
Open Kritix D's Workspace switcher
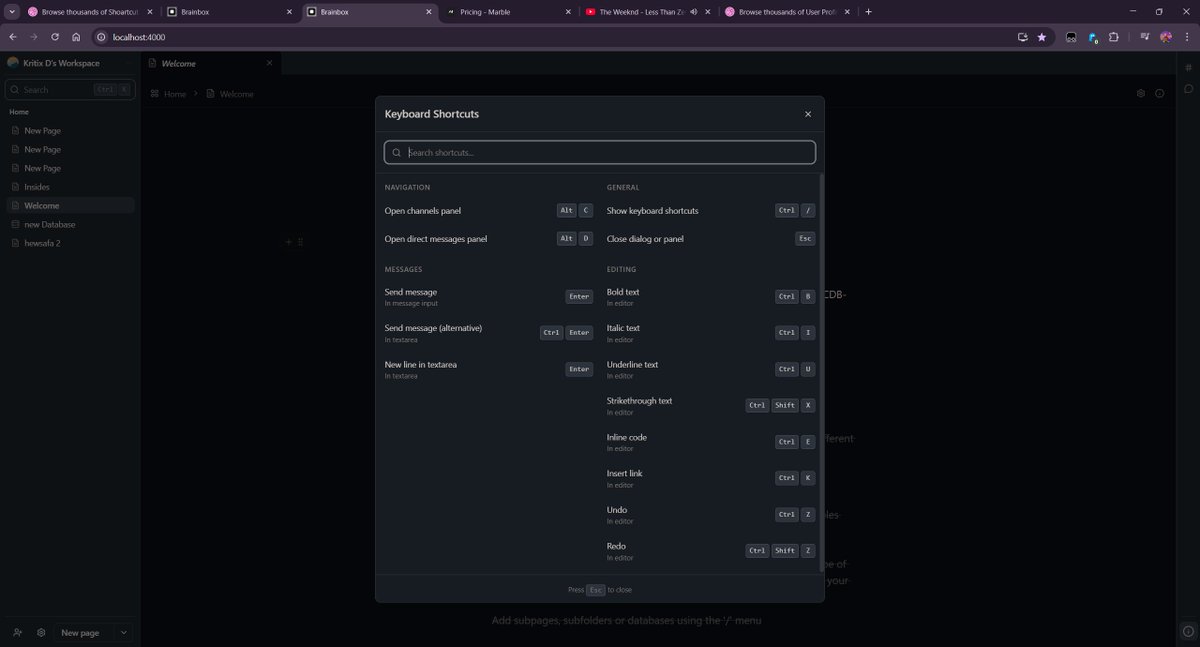tap(68, 63)
